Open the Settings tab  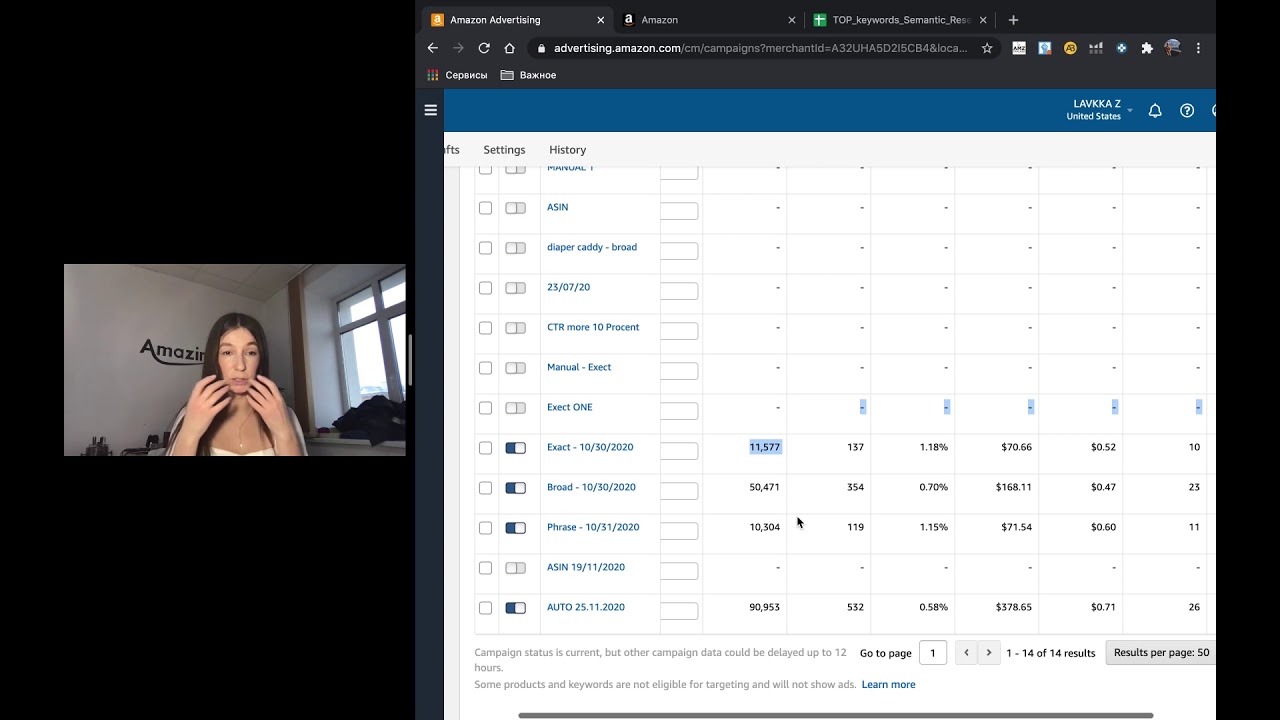coord(504,150)
